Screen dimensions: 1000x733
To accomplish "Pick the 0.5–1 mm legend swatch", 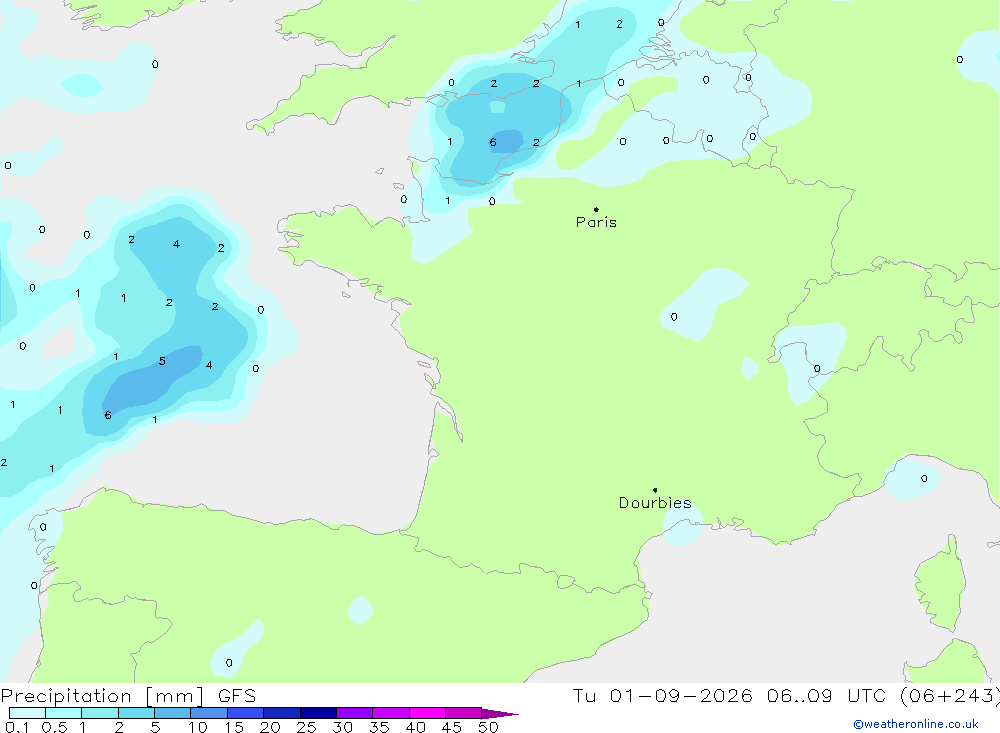I will coord(63,713).
